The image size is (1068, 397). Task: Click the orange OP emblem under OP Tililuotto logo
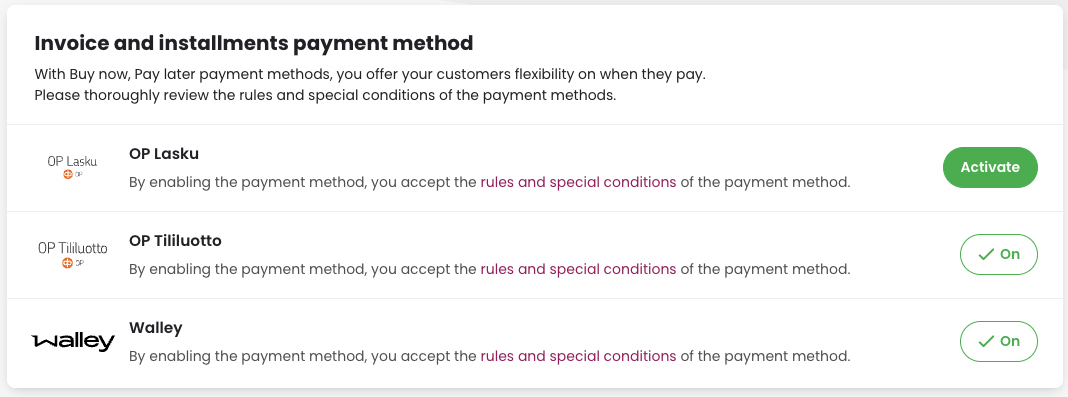click(x=68, y=261)
